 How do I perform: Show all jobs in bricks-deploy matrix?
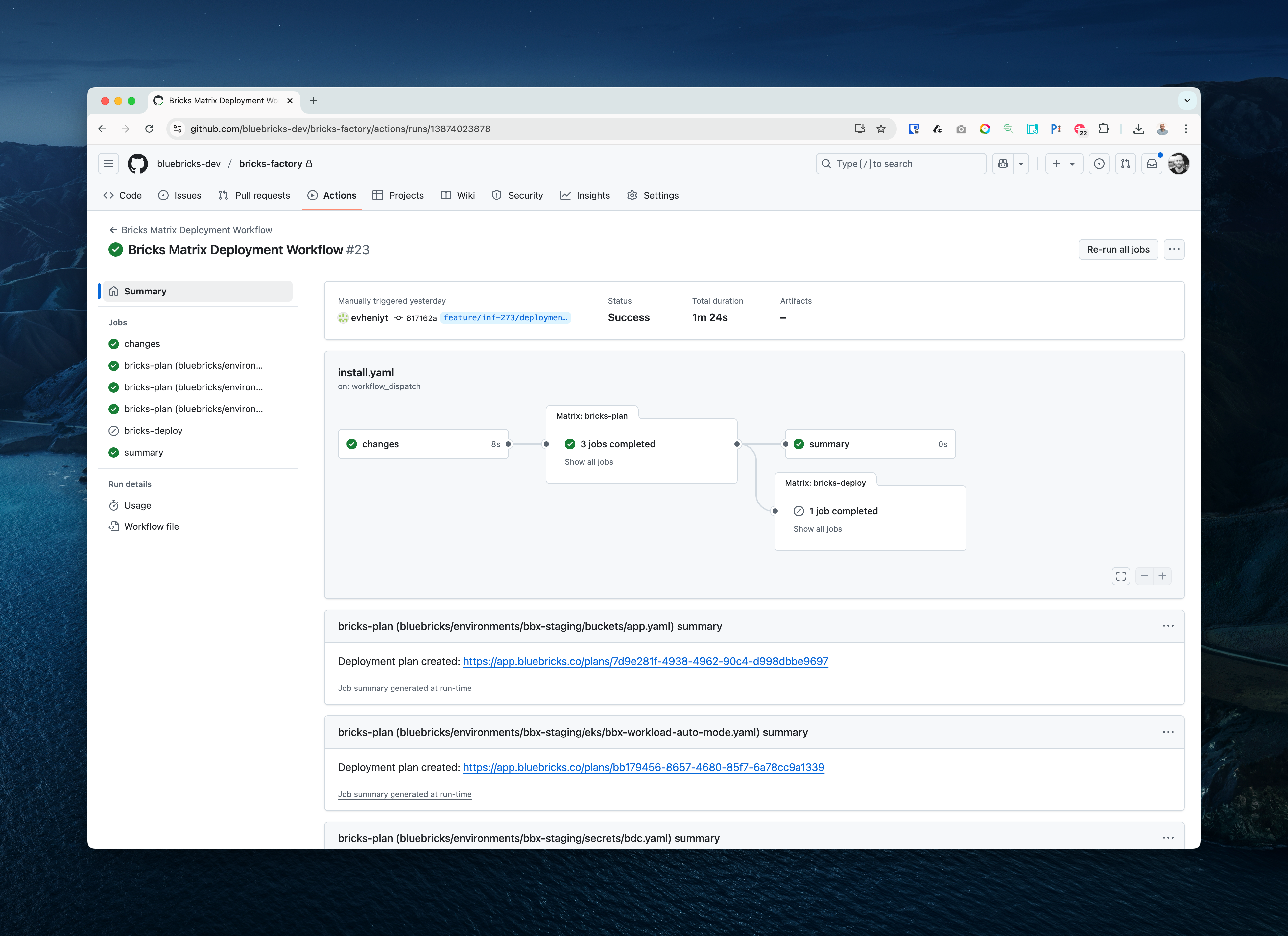[817, 529]
